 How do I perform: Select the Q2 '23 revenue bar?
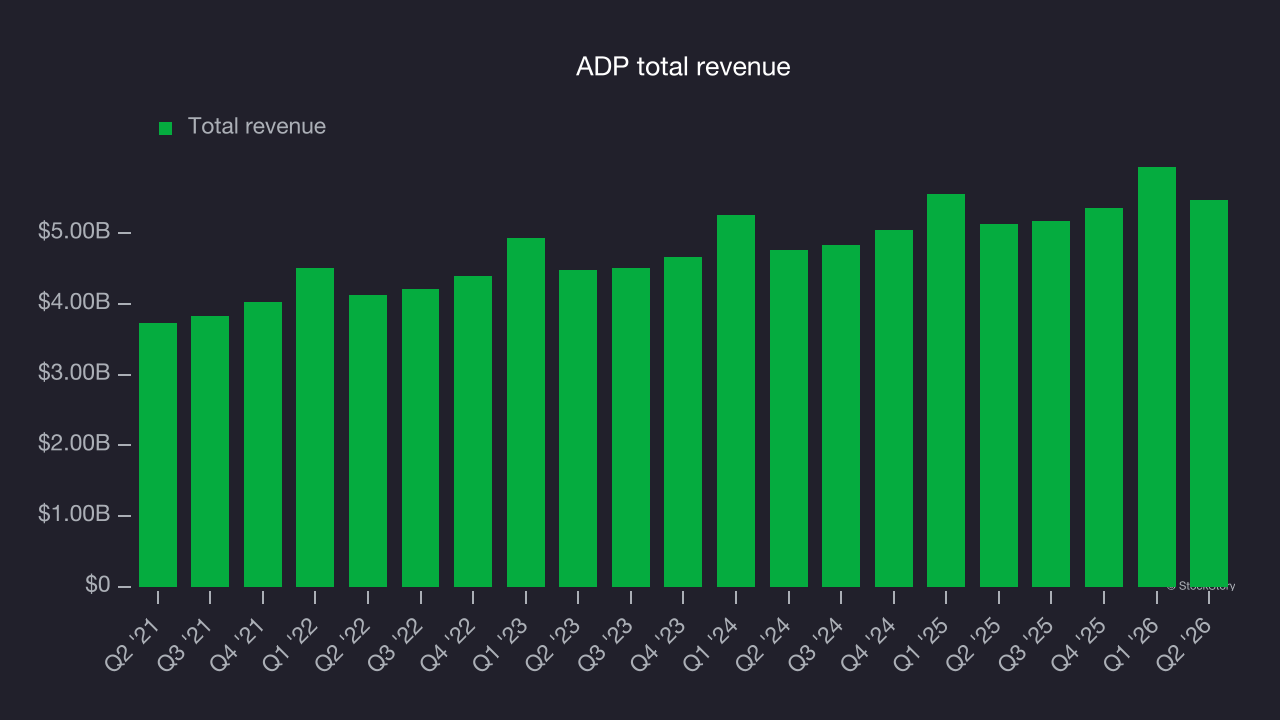[578, 428]
